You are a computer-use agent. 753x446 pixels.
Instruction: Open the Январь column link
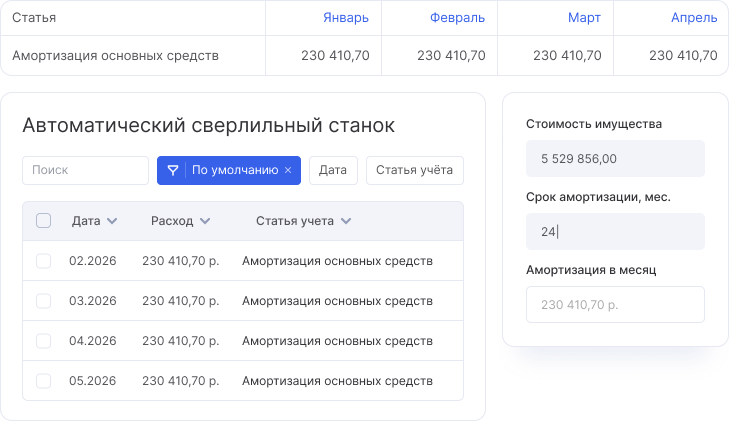point(345,18)
